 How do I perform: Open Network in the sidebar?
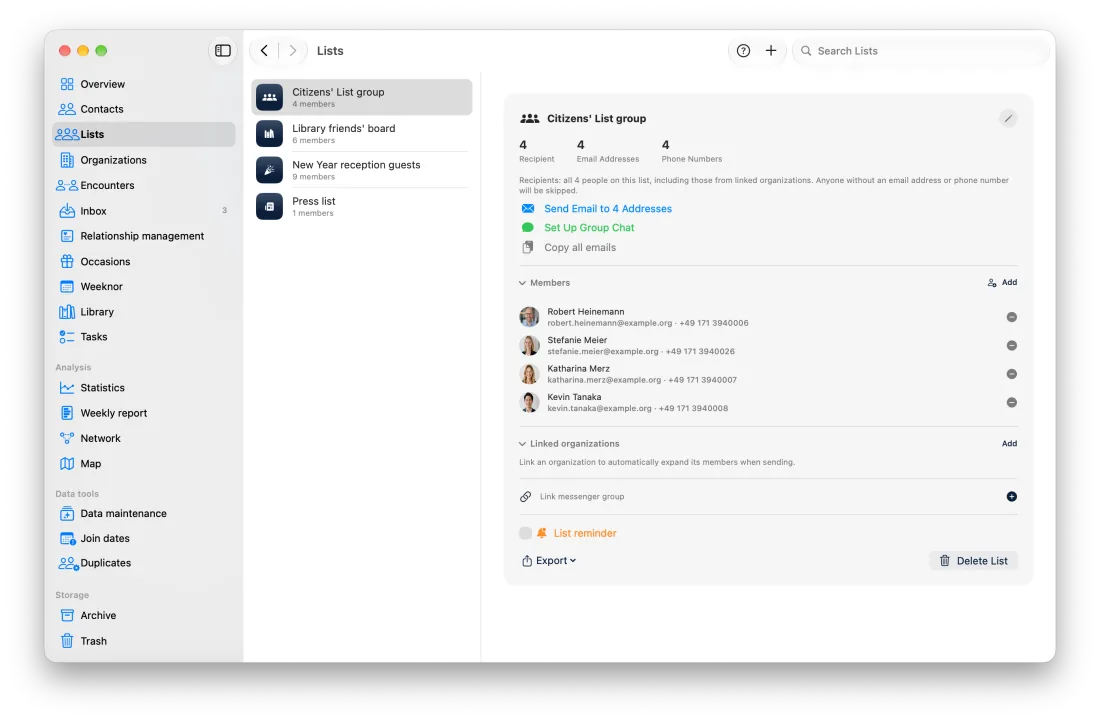(144, 438)
